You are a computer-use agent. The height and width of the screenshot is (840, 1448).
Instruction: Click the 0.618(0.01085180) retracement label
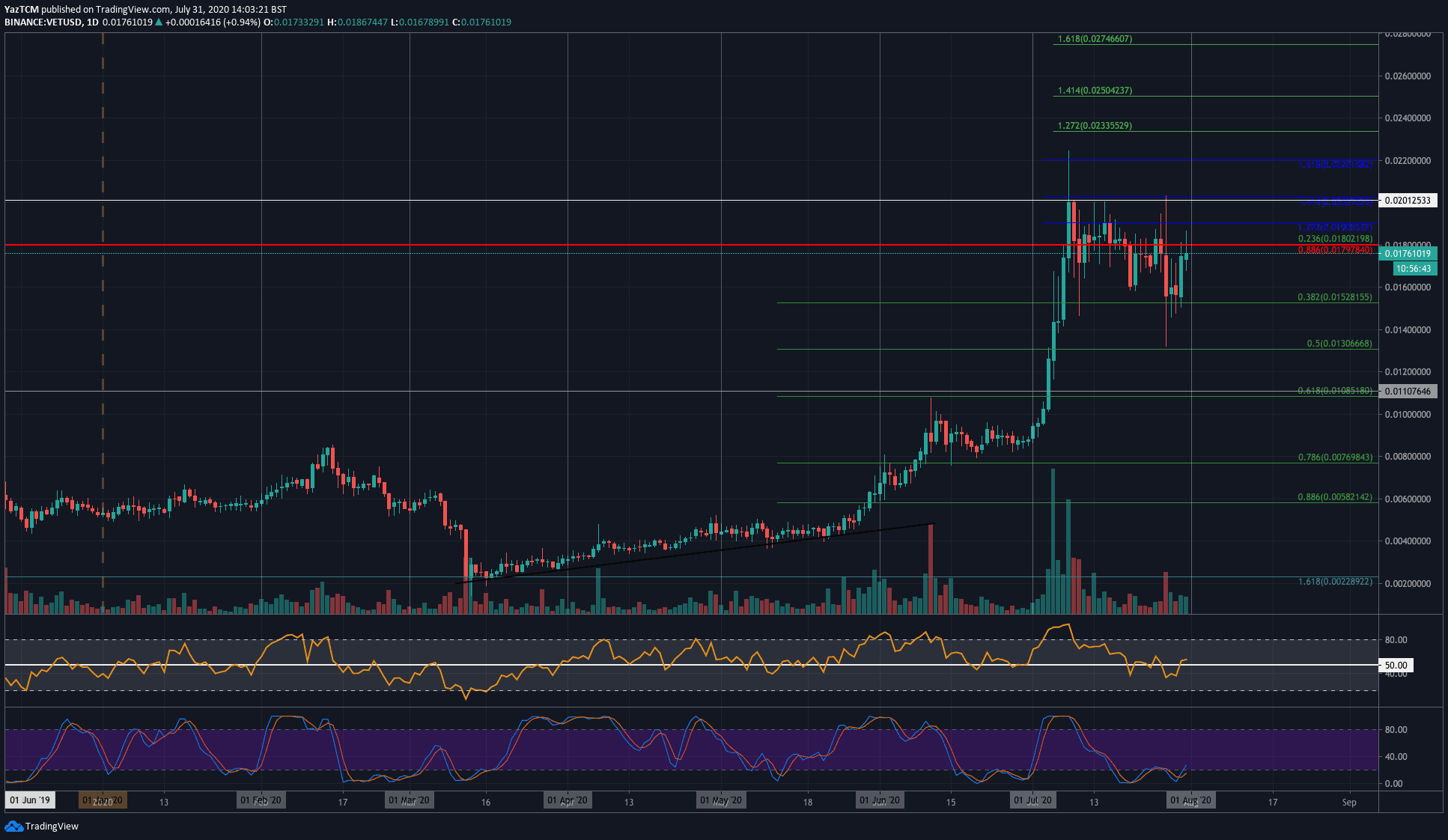tap(1335, 391)
